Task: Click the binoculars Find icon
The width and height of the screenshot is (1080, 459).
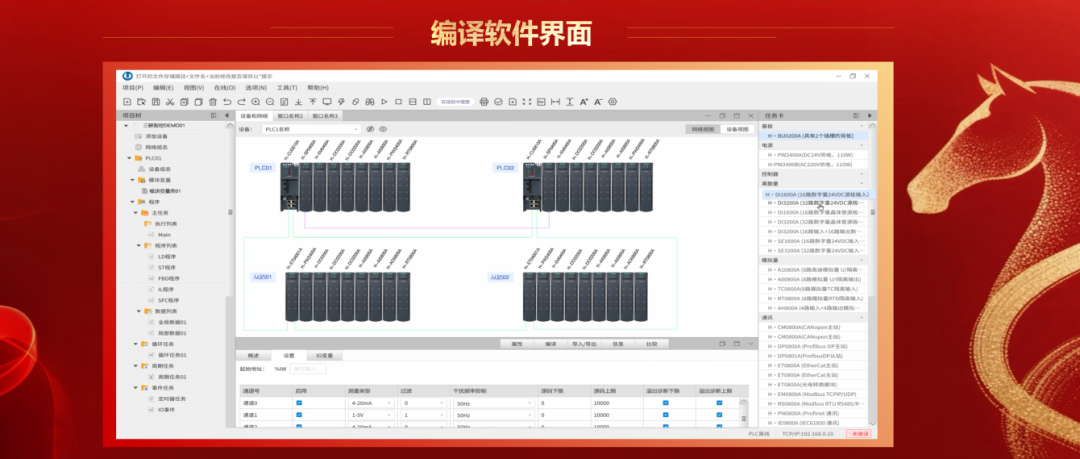Action: tap(369, 102)
